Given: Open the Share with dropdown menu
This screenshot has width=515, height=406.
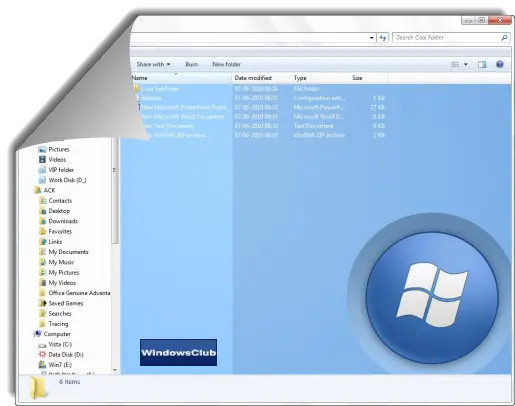Looking at the screenshot, I should pos(153,64).
